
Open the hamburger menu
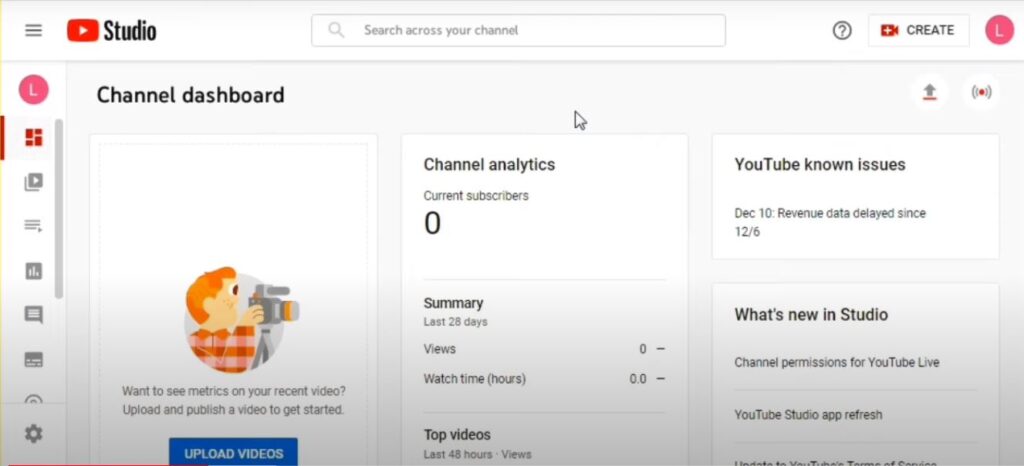(x=33, y=31)
